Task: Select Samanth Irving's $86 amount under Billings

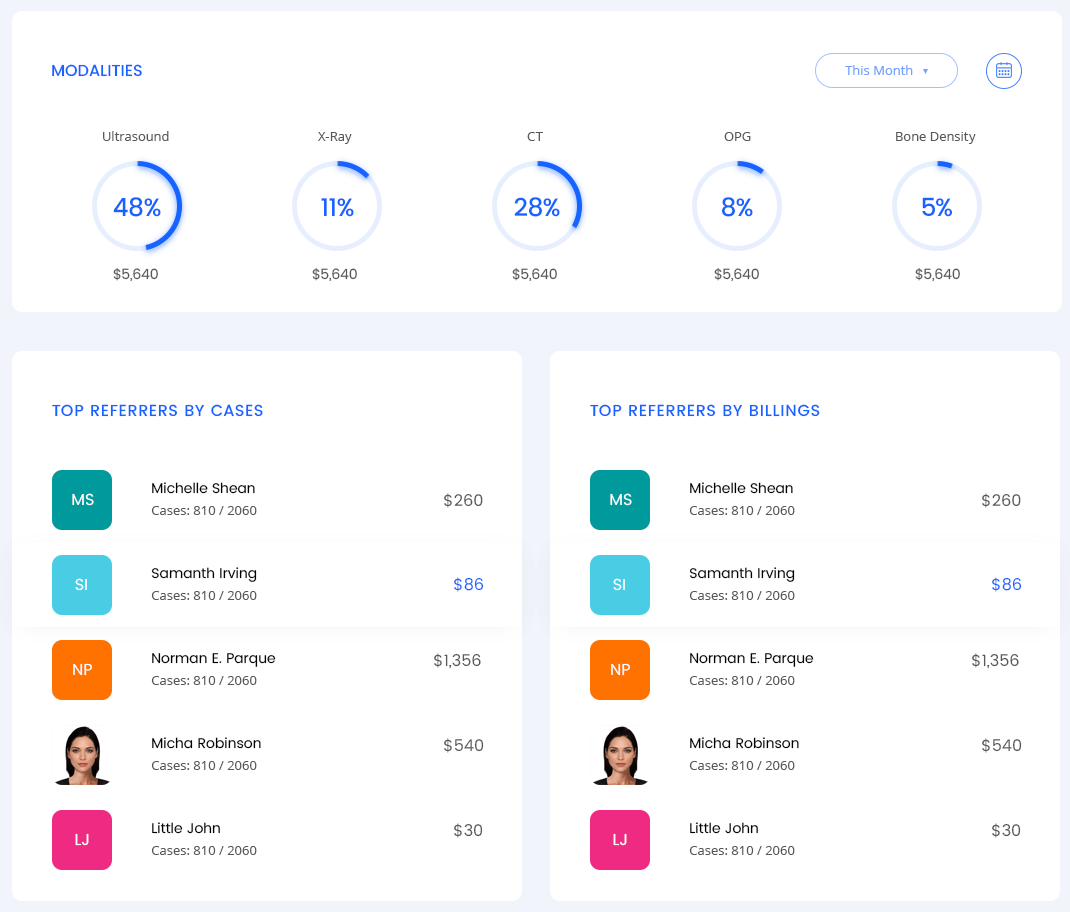Action: [1006, 585]
